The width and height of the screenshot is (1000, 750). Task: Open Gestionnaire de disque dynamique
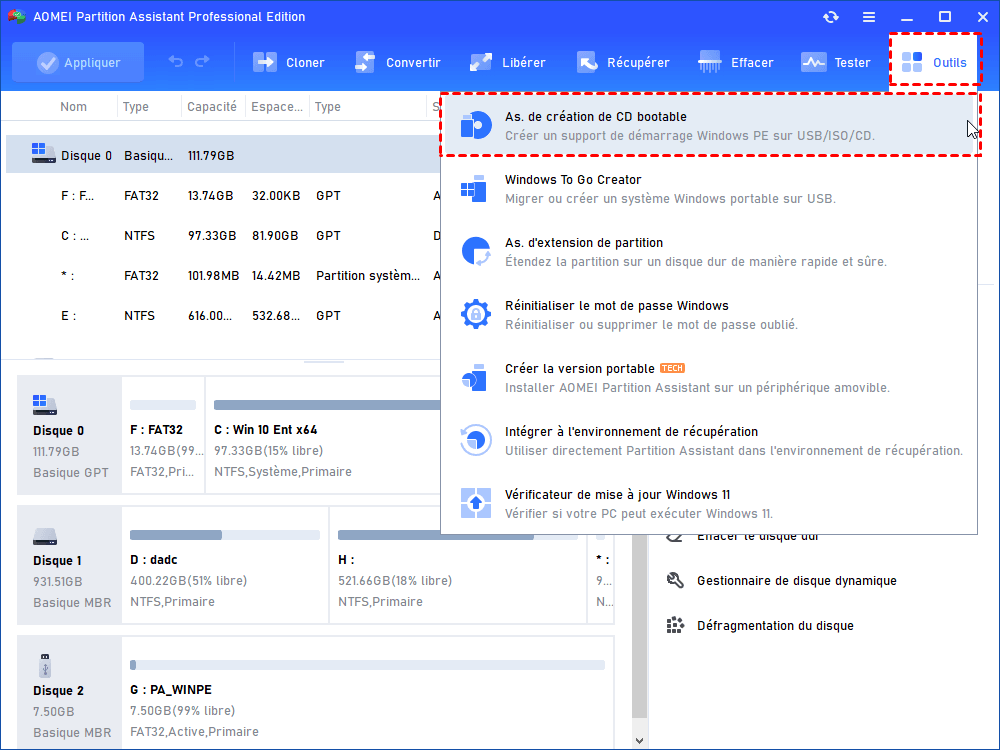point(782,581)
